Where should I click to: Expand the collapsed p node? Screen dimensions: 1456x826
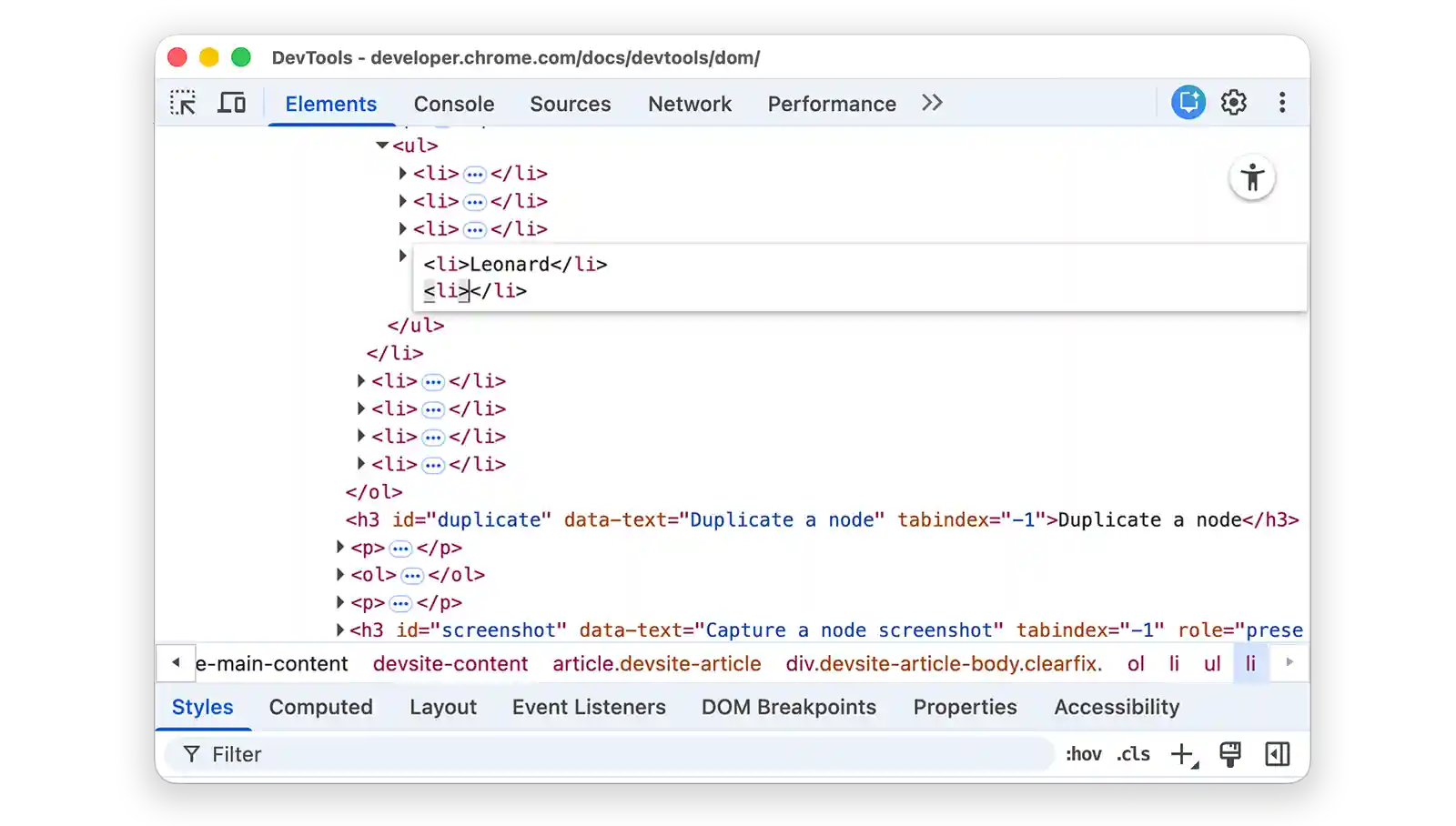tap(340, 548)
